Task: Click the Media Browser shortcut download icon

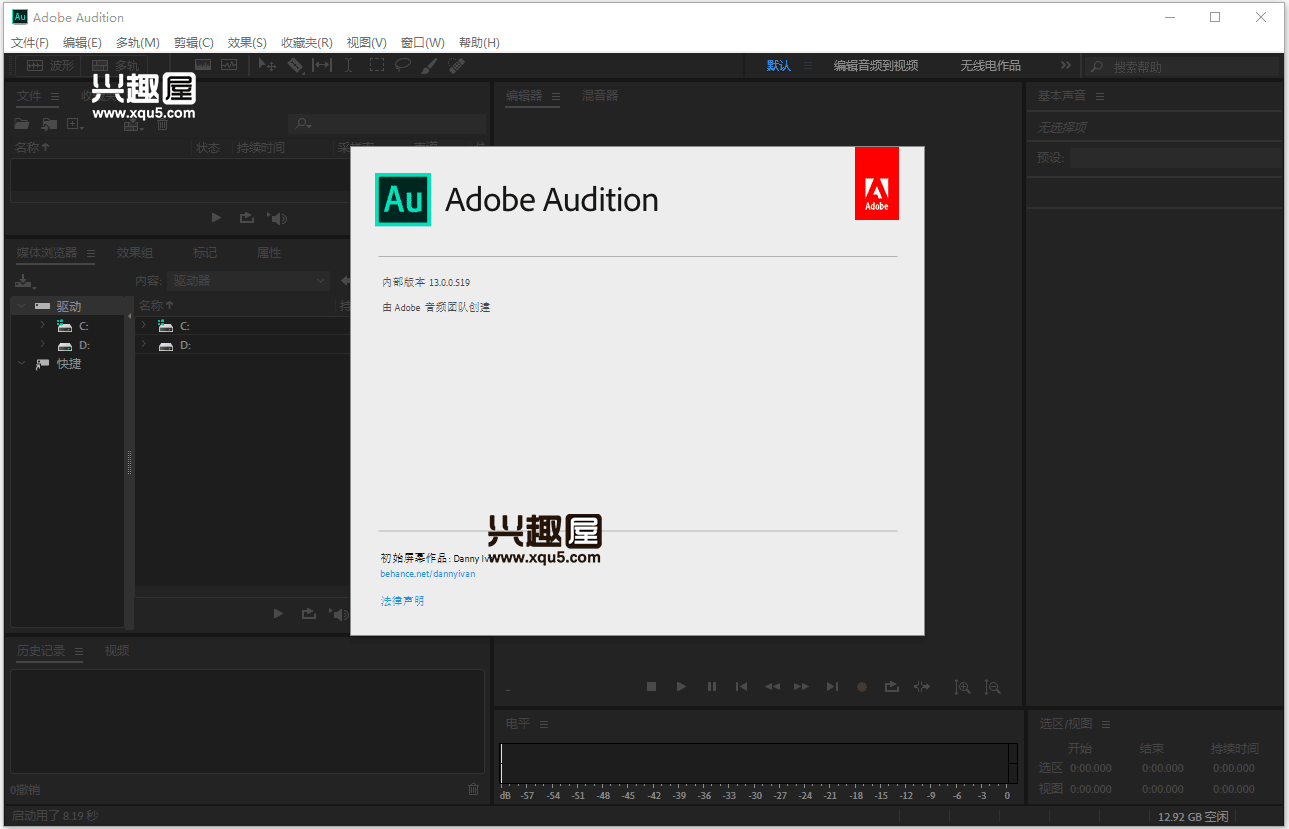Action: (x=24, y=282)
